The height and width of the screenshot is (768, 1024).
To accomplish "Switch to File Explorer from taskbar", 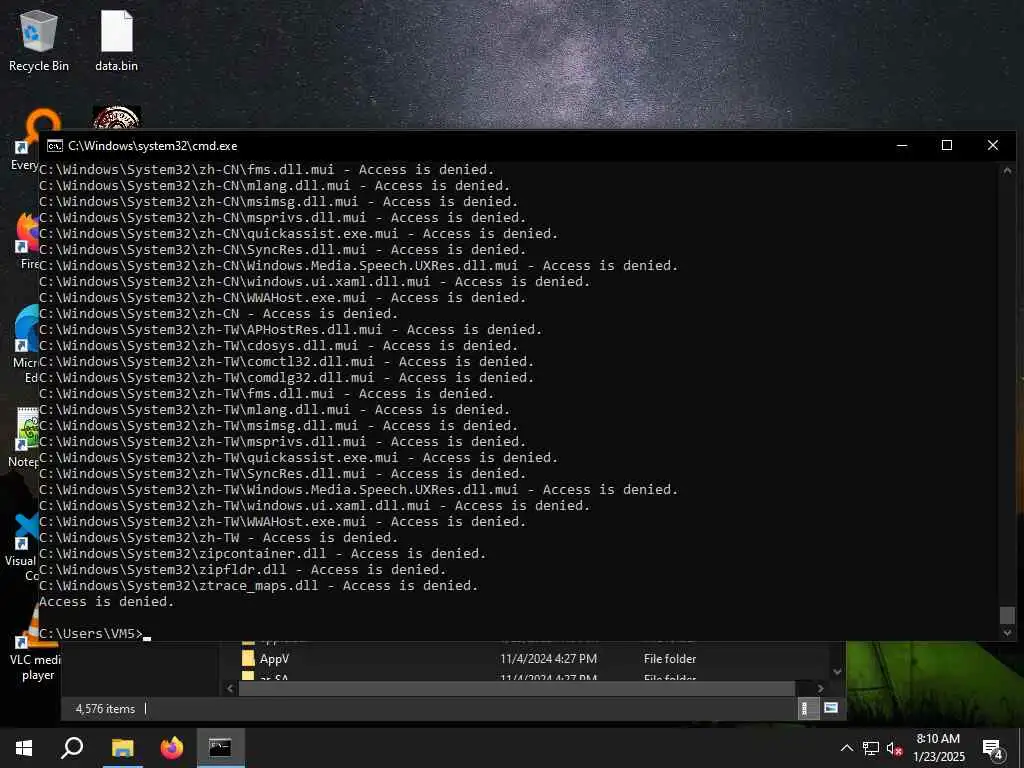I will pos(122,748).
